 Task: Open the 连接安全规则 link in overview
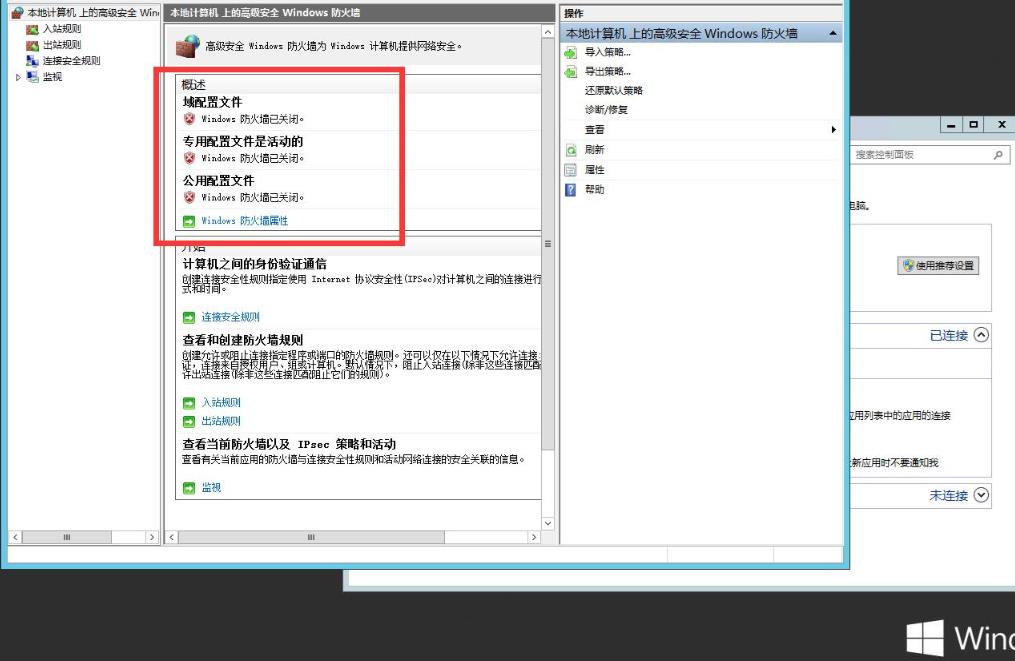230,317
